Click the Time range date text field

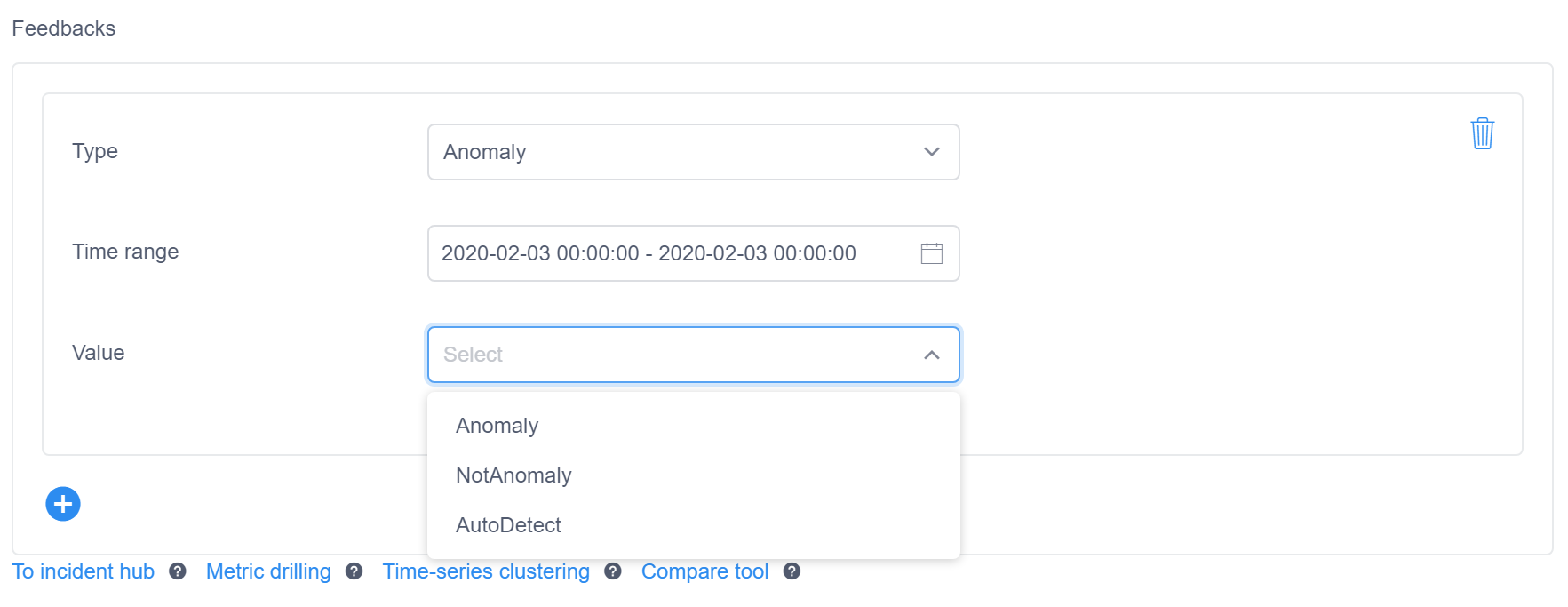pos(649,253)
